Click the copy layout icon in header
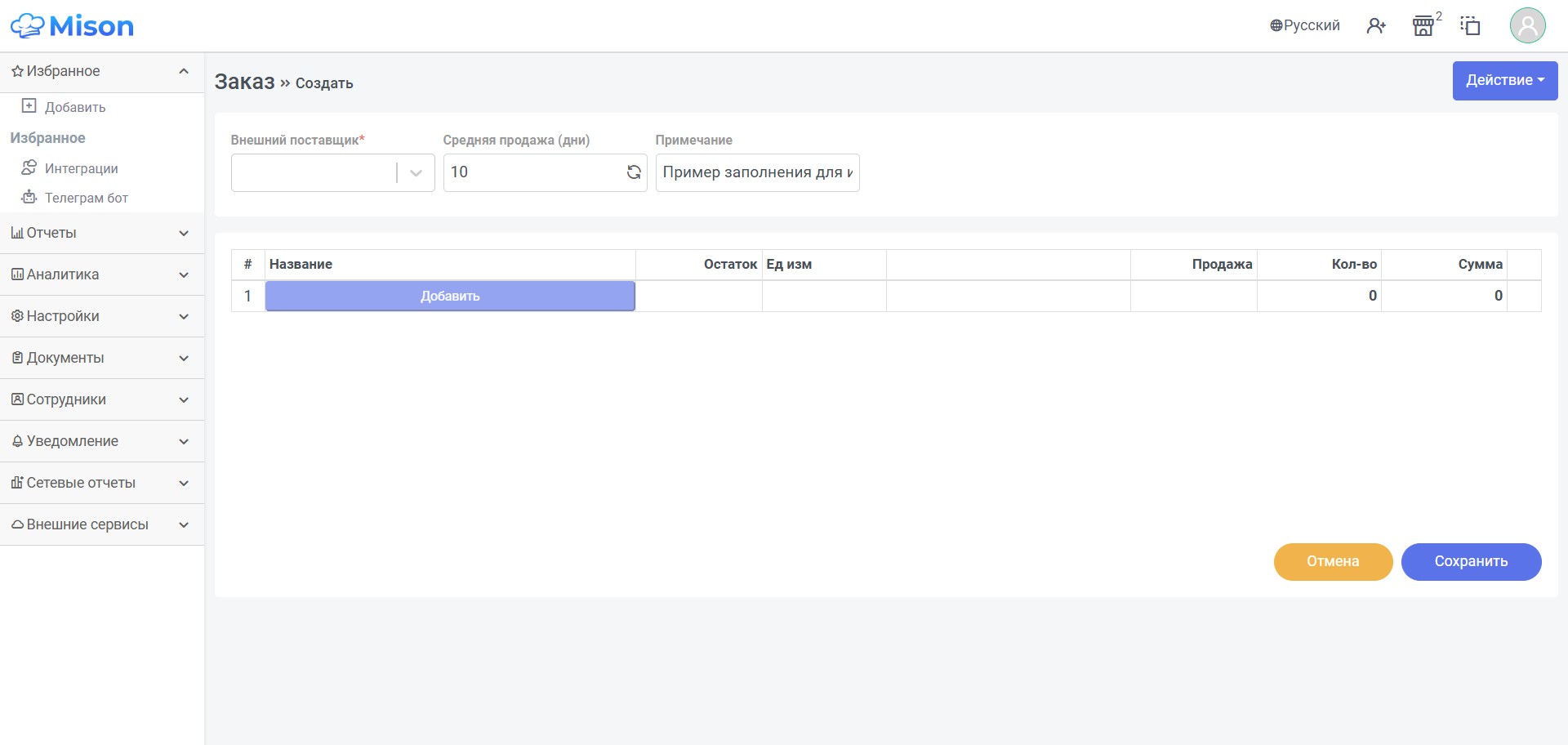 click(x=1470, y=26)
